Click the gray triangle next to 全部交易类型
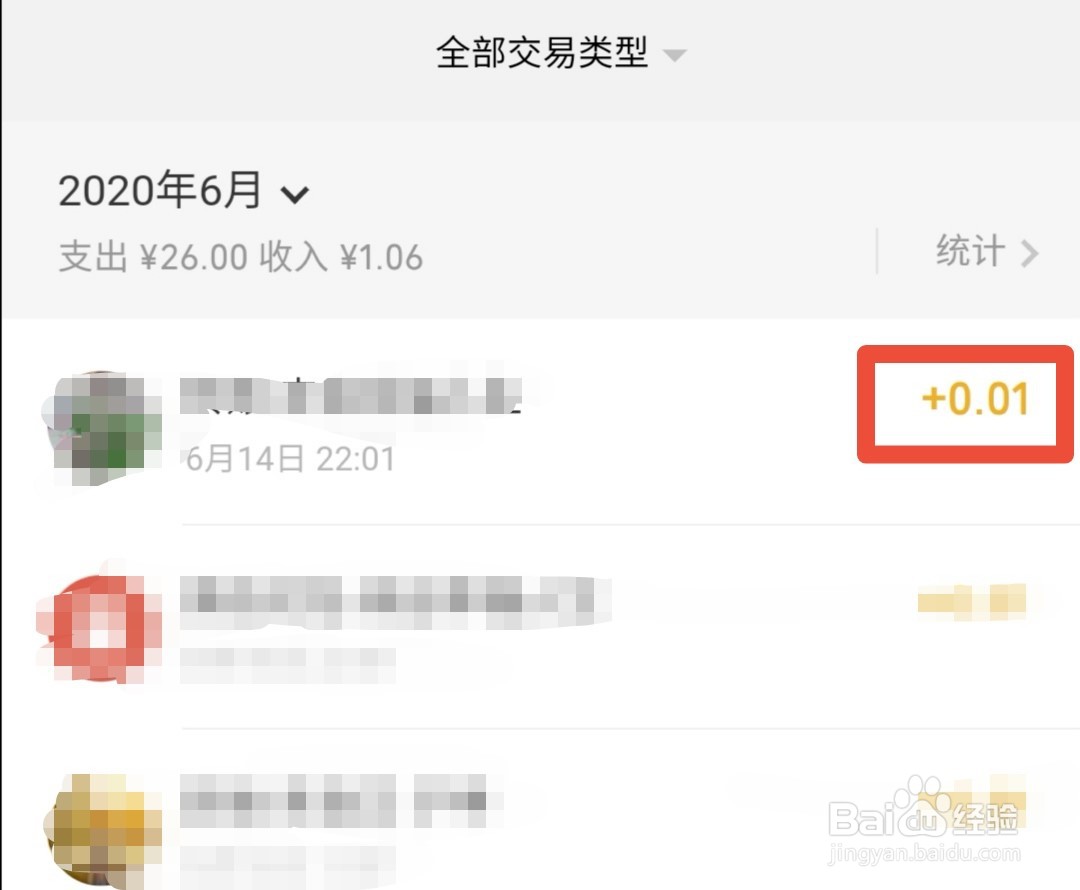Image resolution: width=1080 pixels, height=890 pixels. [674, 56]
